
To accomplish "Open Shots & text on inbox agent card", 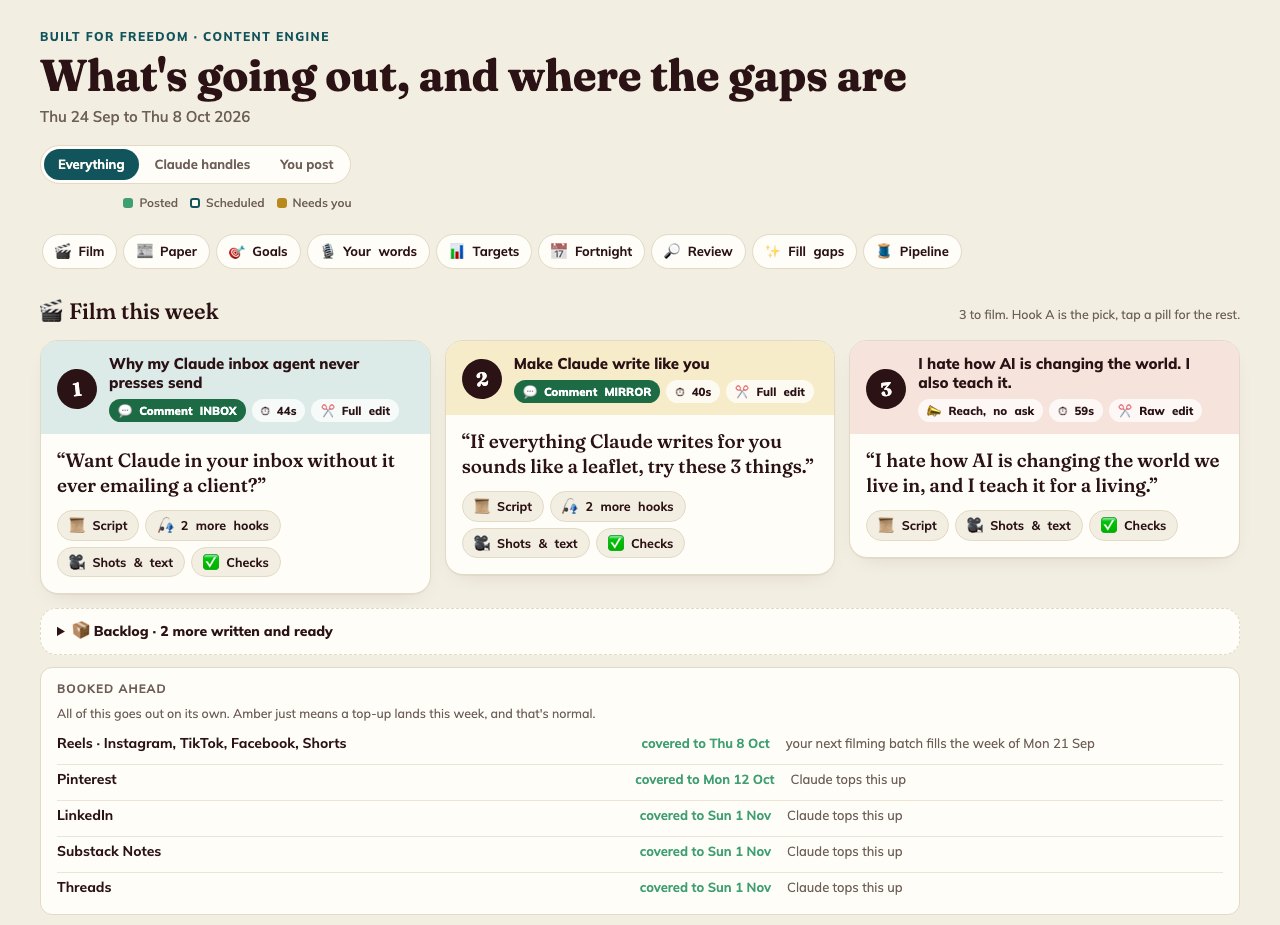I will (x=121, y=562).
